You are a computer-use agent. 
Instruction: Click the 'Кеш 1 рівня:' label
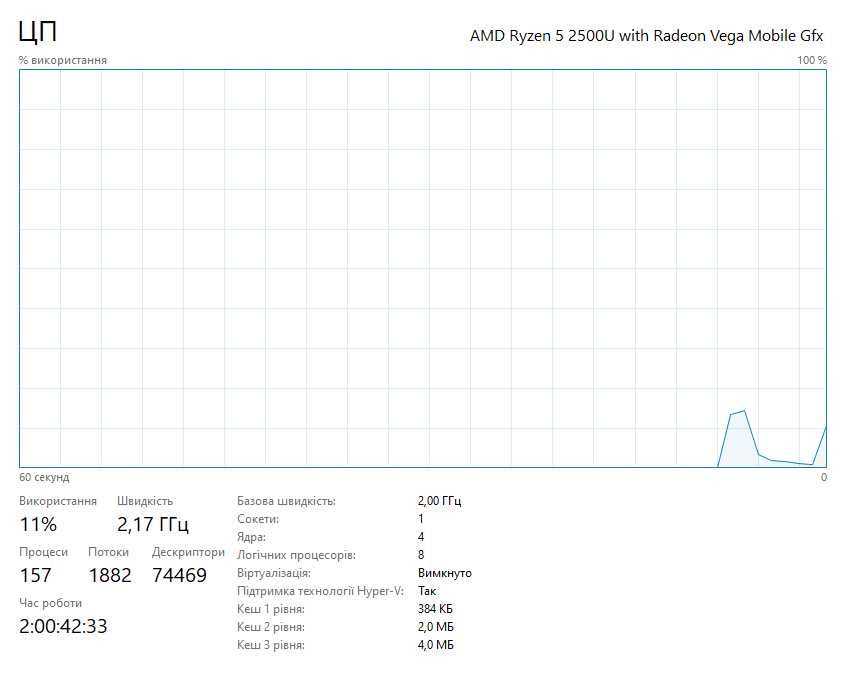click(x=271, y=609)
